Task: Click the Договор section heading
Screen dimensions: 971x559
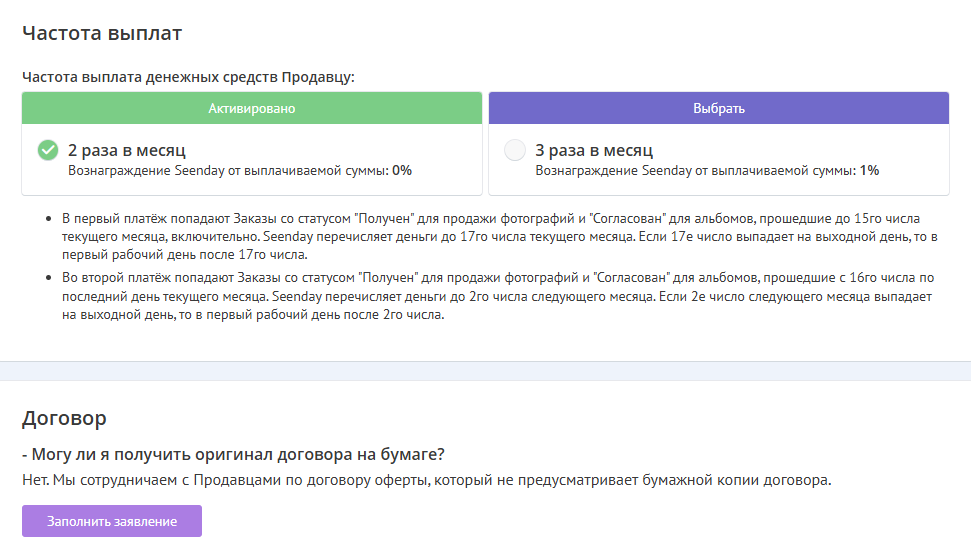Action: click(64, 418)
